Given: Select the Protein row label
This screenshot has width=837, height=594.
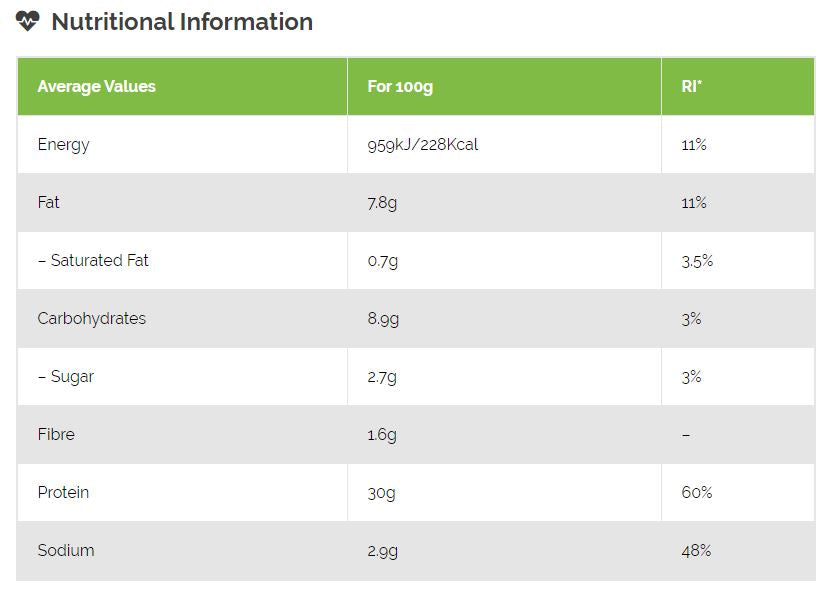Looking at the screenshot, I should click(63, 492).
